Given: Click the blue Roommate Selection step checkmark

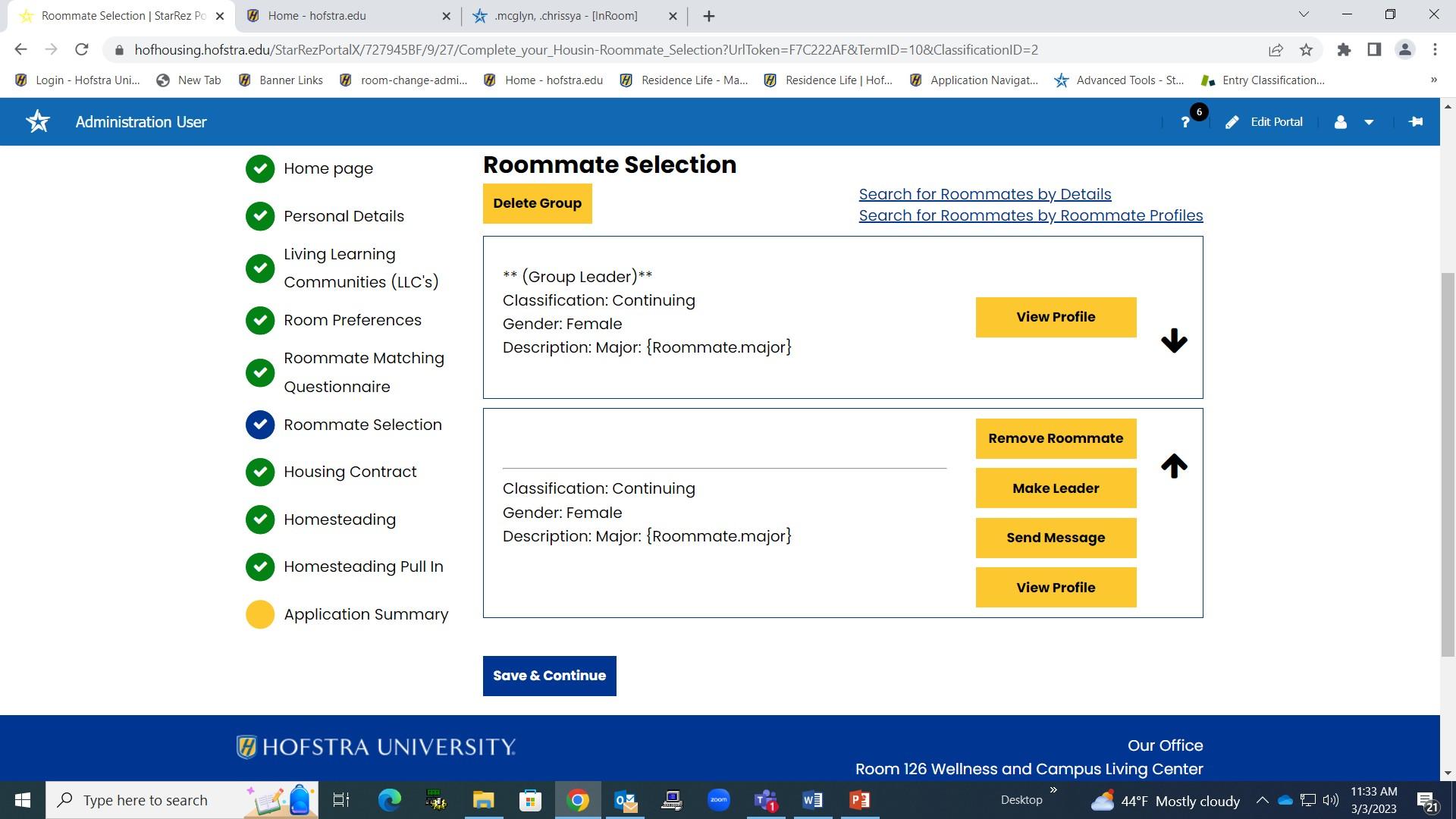Looking at the screenshot, I should pyautogui.click(x=260, y=425).
